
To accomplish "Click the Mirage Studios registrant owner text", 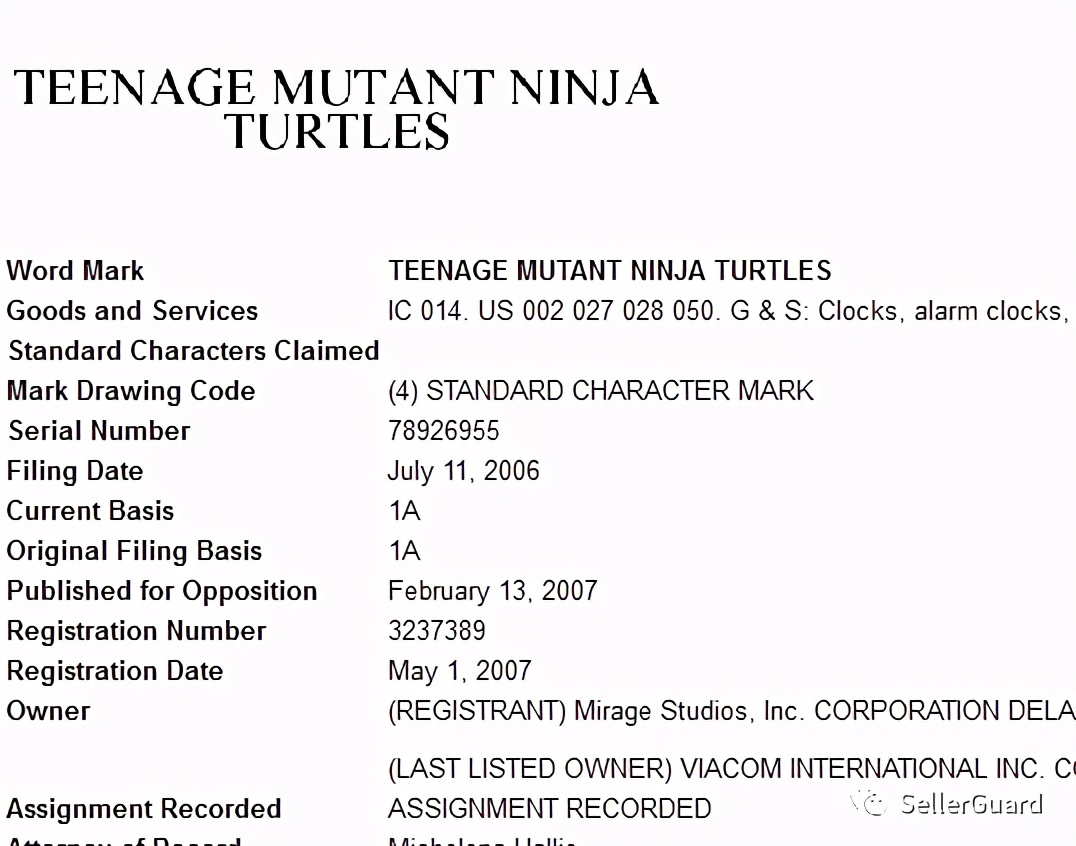I will click(732, 711).
